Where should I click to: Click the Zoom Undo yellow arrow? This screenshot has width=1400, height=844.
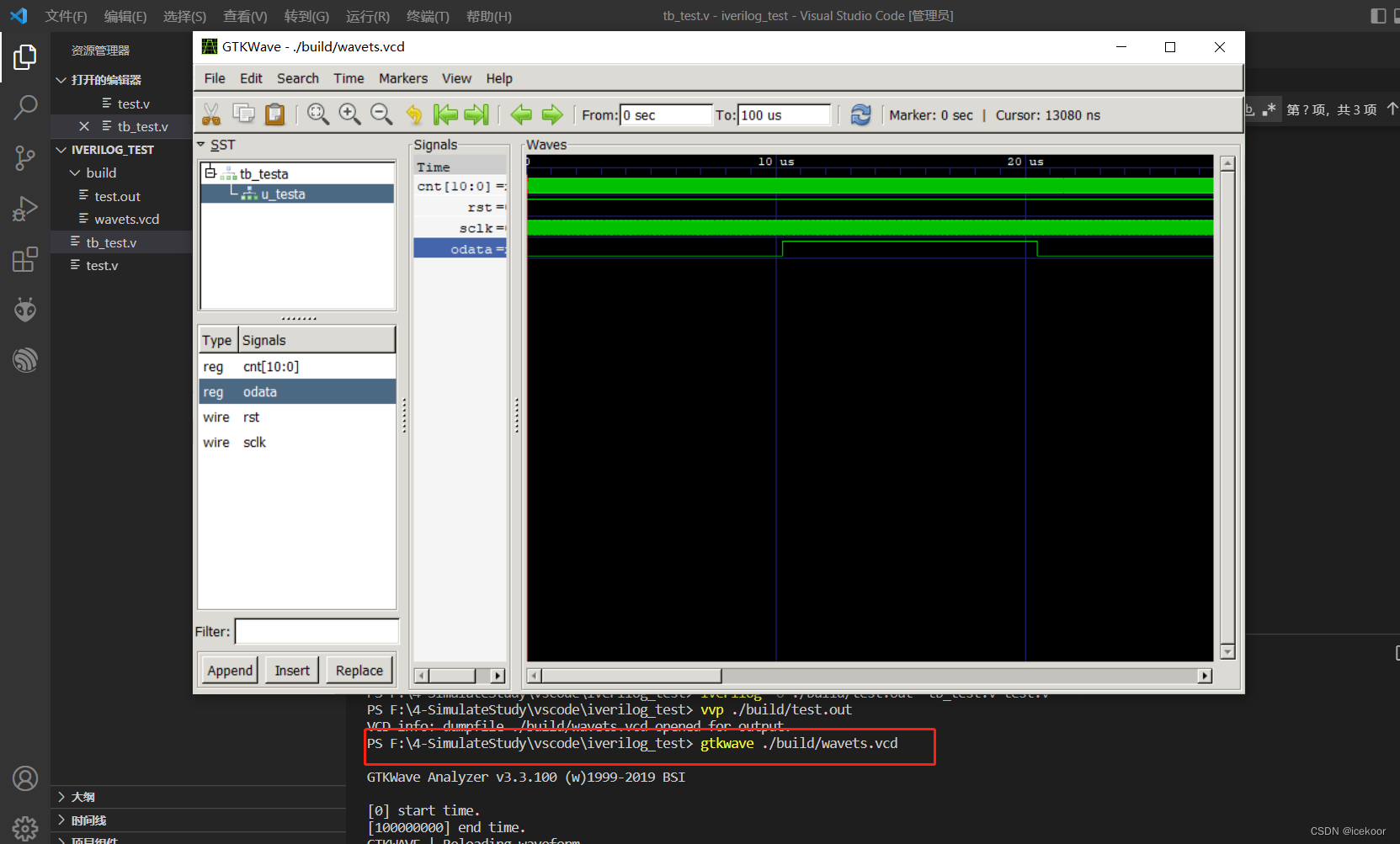pyautogui.click(x=413, y=114)
